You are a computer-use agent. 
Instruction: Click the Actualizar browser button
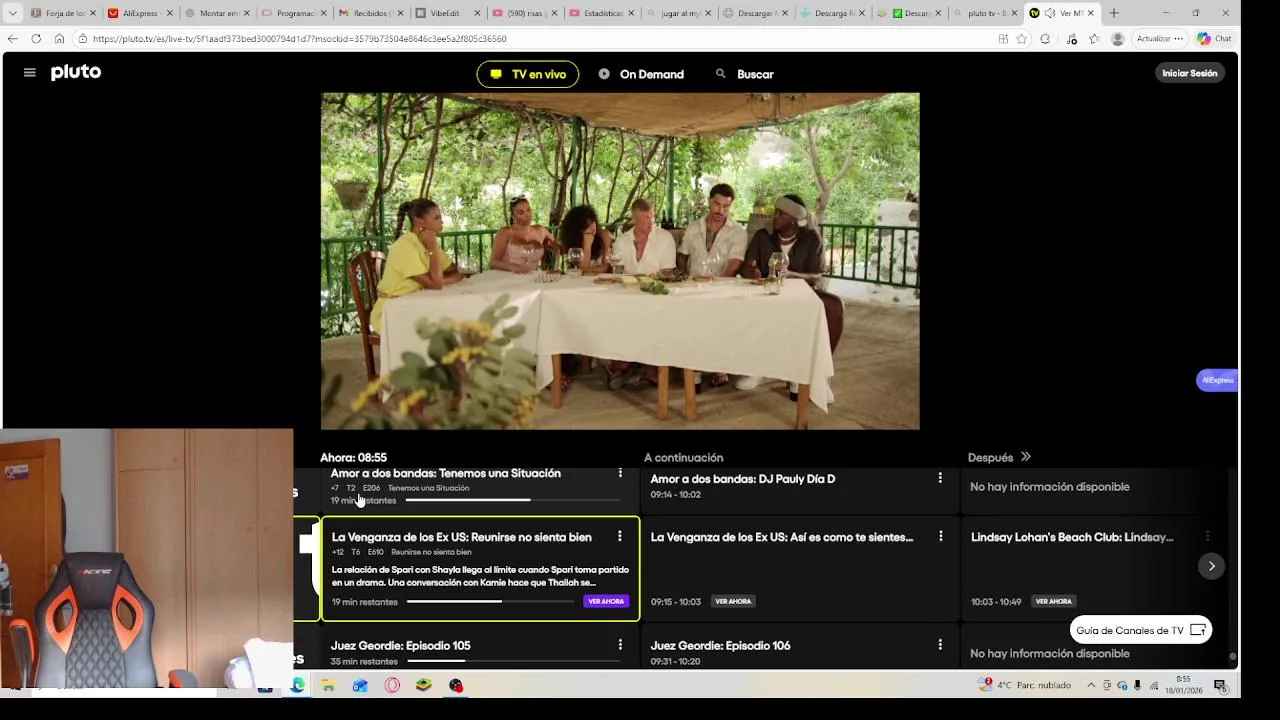[1159, 38]
